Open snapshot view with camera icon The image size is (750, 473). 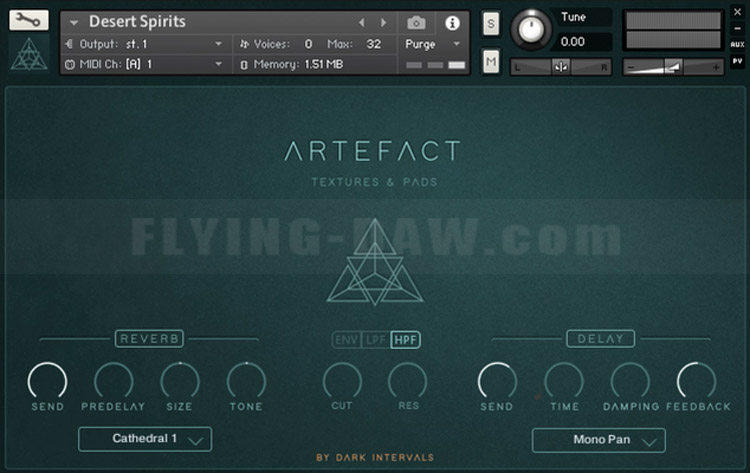click(x=416, y=22)
